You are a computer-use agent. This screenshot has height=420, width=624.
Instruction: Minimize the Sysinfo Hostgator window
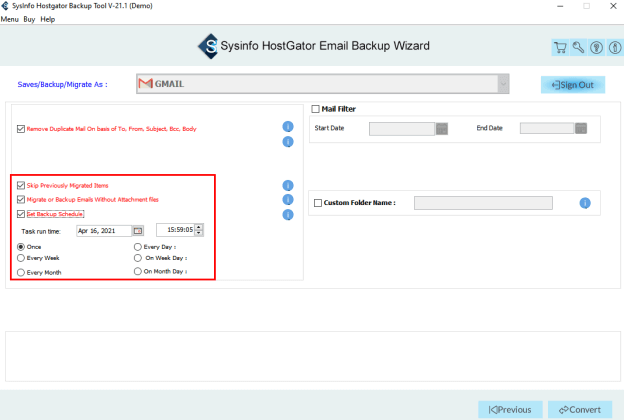(x=560, y=6)
